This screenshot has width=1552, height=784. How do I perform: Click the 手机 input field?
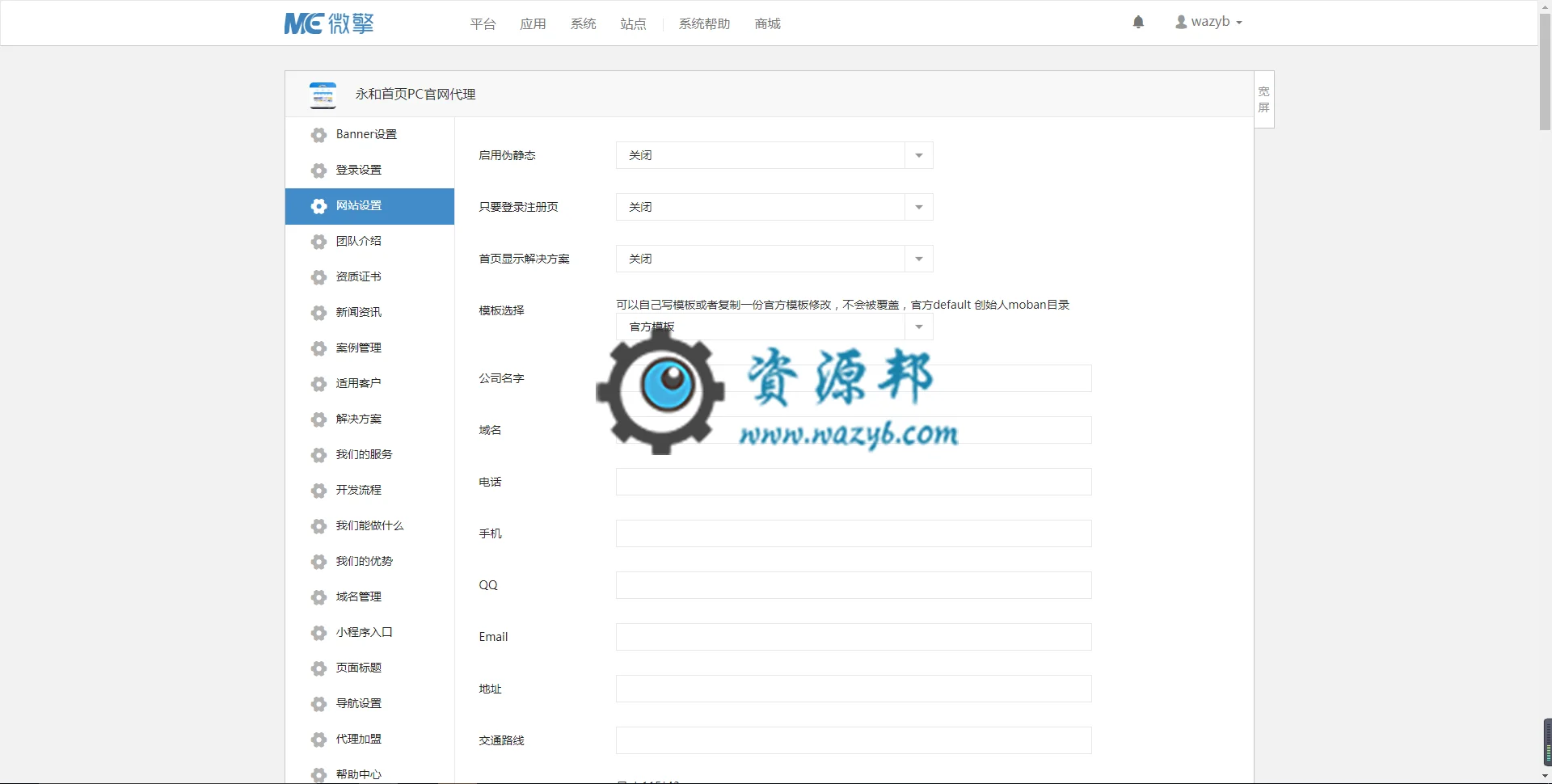coord(854,533)
